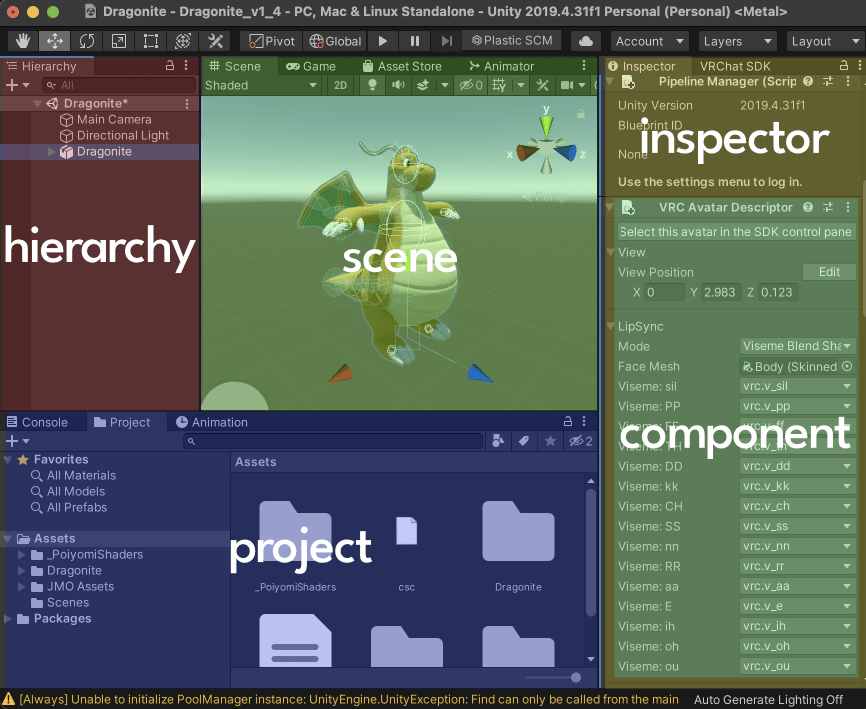Lock the Inspector panel

[x=843, y=66]
